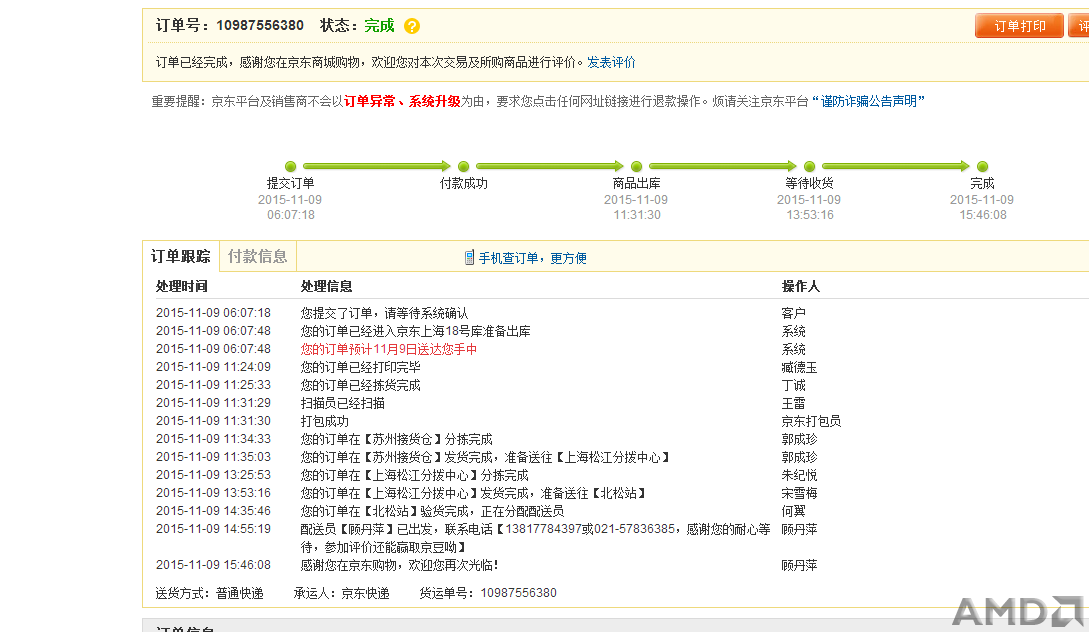Click the green 完成 status text in header
This screenshot has height=632, width=1089.
pos(379,26)
